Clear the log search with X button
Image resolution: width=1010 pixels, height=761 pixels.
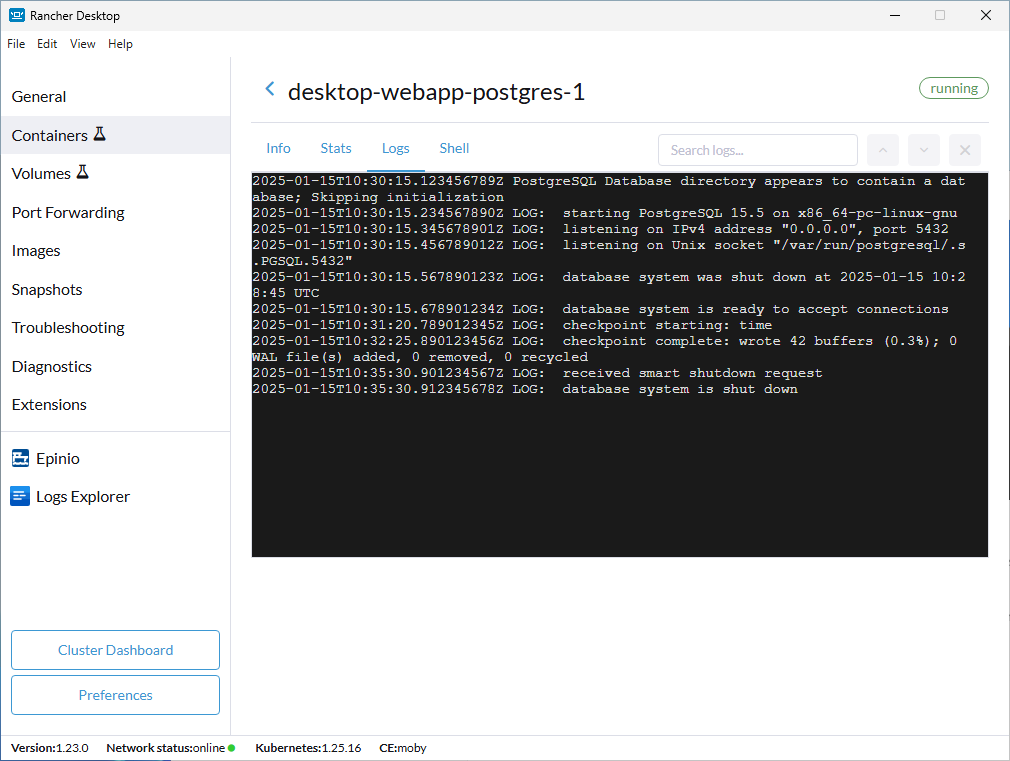(965, 150)
